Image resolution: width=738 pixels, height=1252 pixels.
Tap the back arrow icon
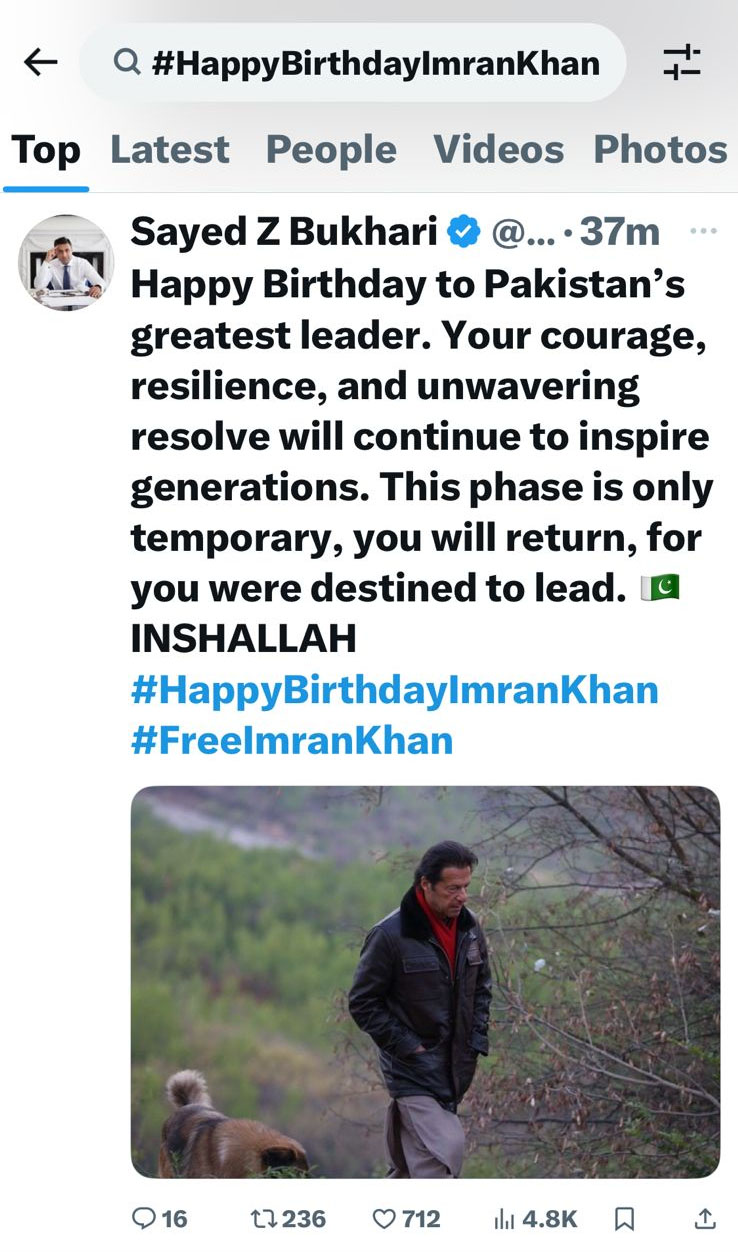pos(41,63)
